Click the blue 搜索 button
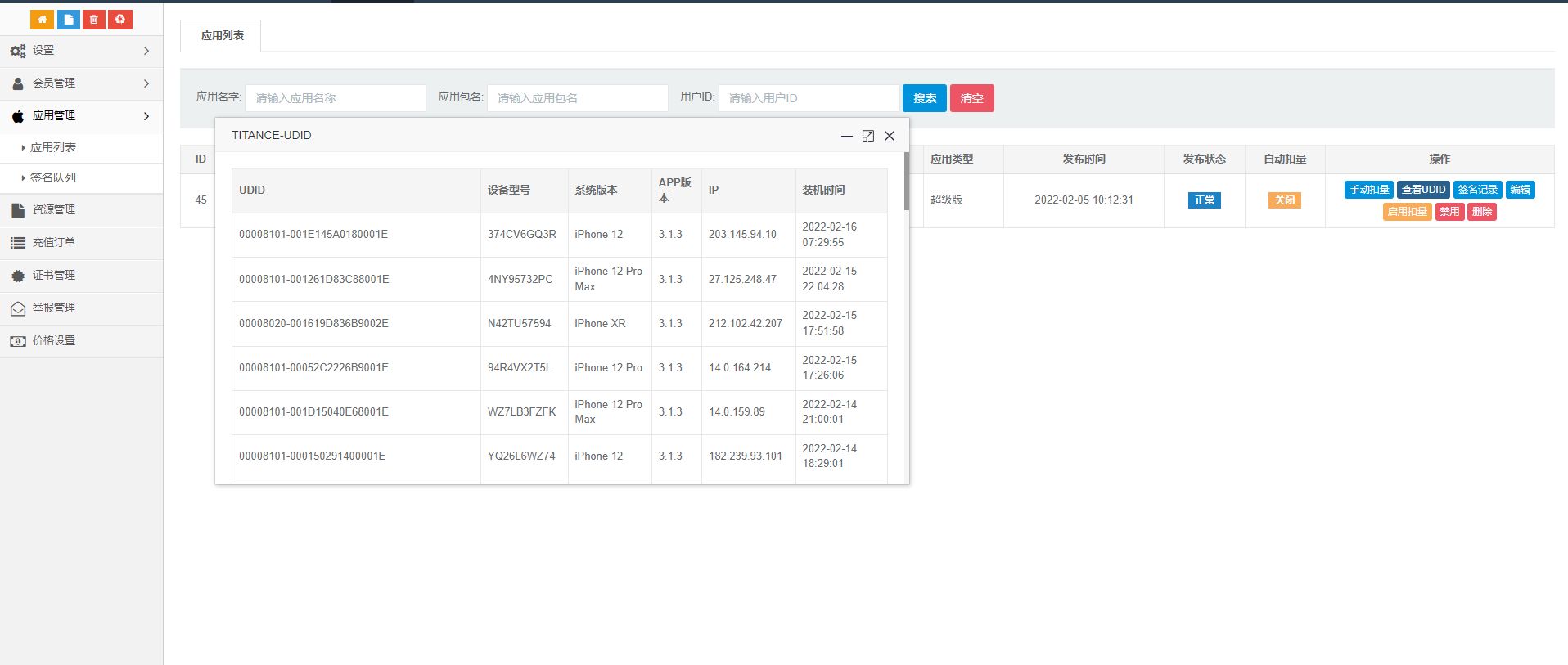1568x665 pixels. [x=925, y=98]
